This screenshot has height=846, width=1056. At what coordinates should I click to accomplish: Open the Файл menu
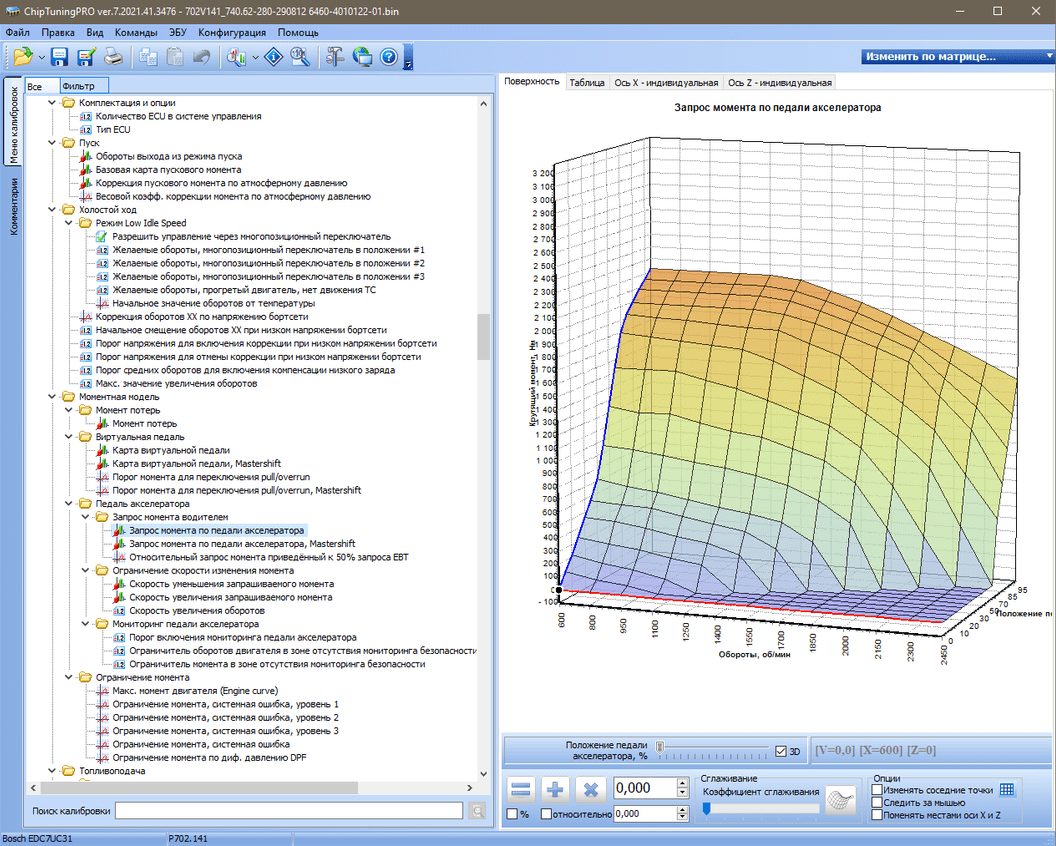18,32
